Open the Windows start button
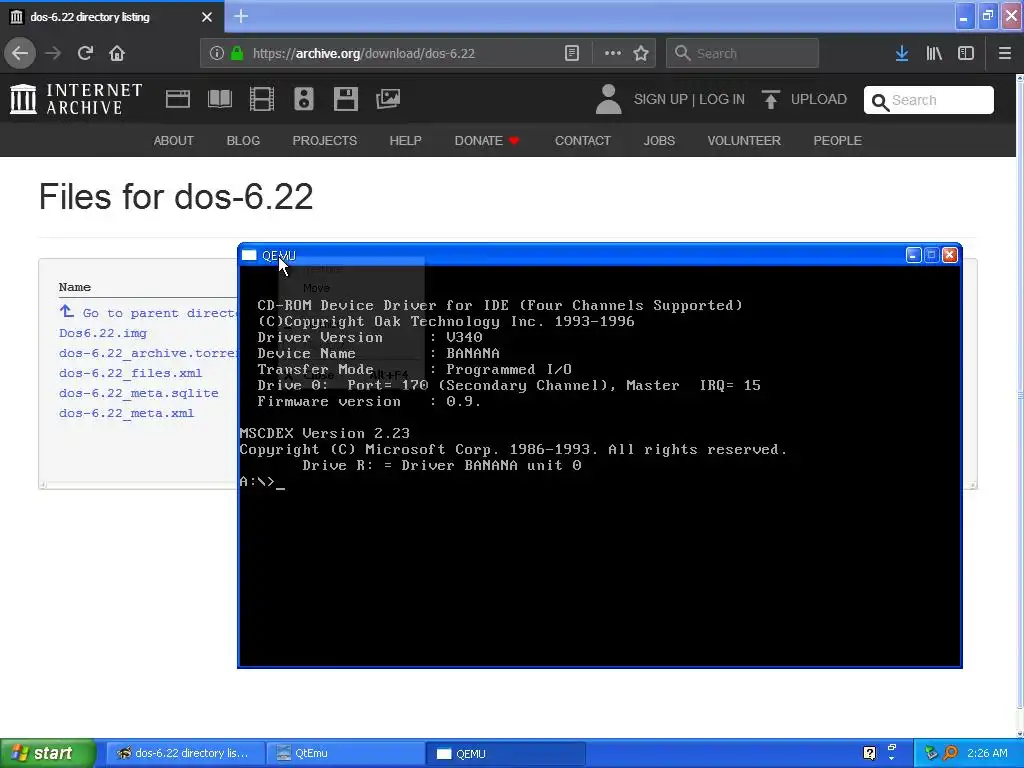Image resolution: width=1024 pixels, height=768 pixels. click(x=48, y=754)
